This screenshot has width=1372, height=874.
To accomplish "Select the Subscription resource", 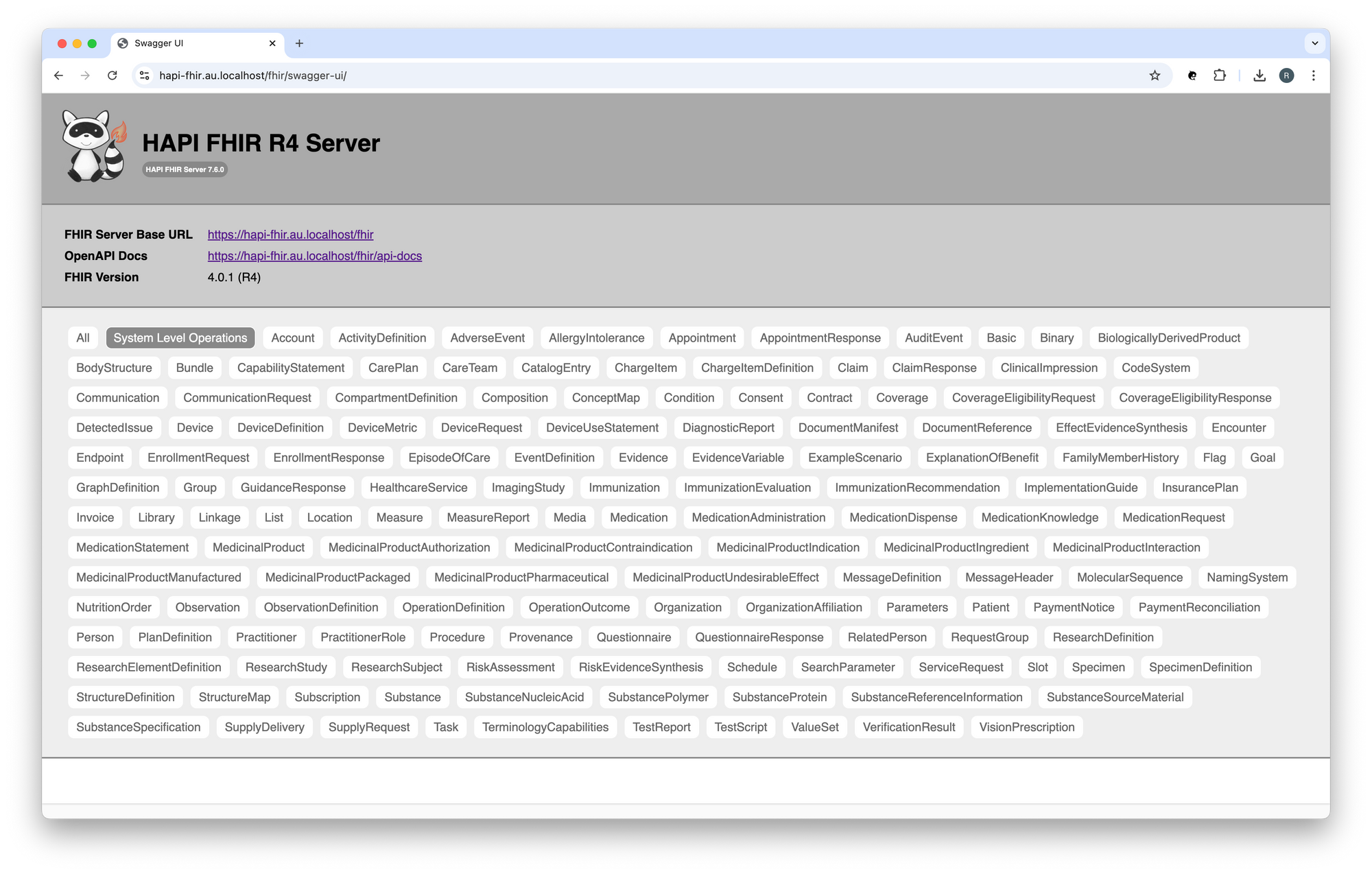I will [327, 698].
